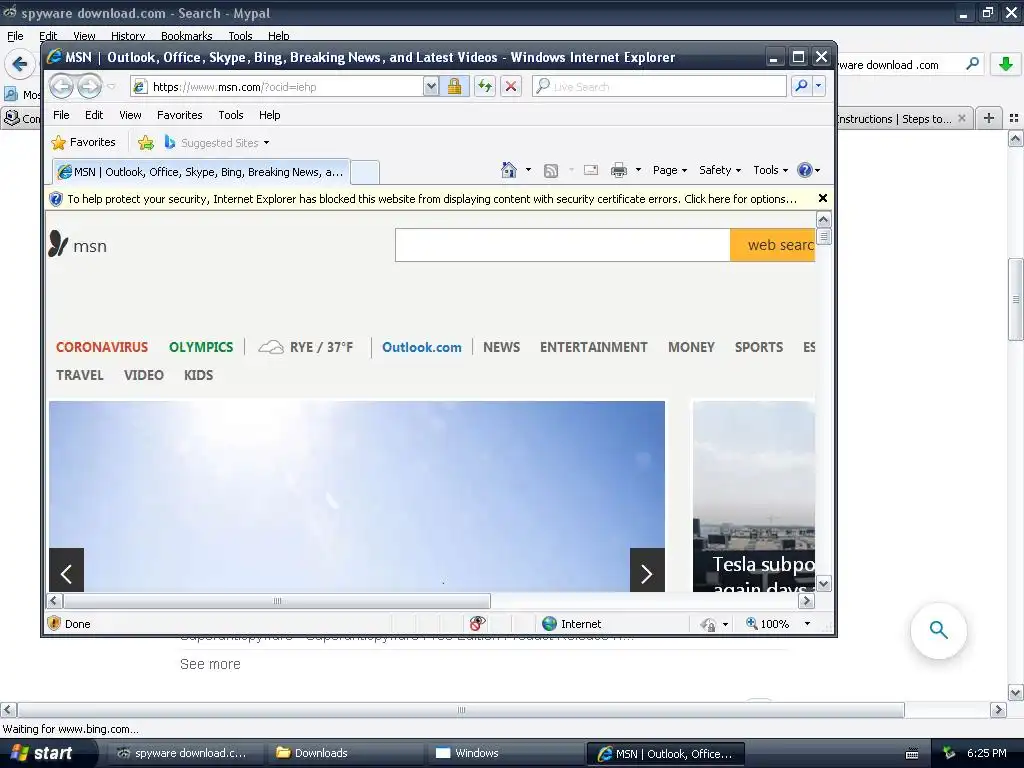Click the previous slide arrow on carousel
Viewport: 1024px width, 768px height.
(x=67, y=570)
